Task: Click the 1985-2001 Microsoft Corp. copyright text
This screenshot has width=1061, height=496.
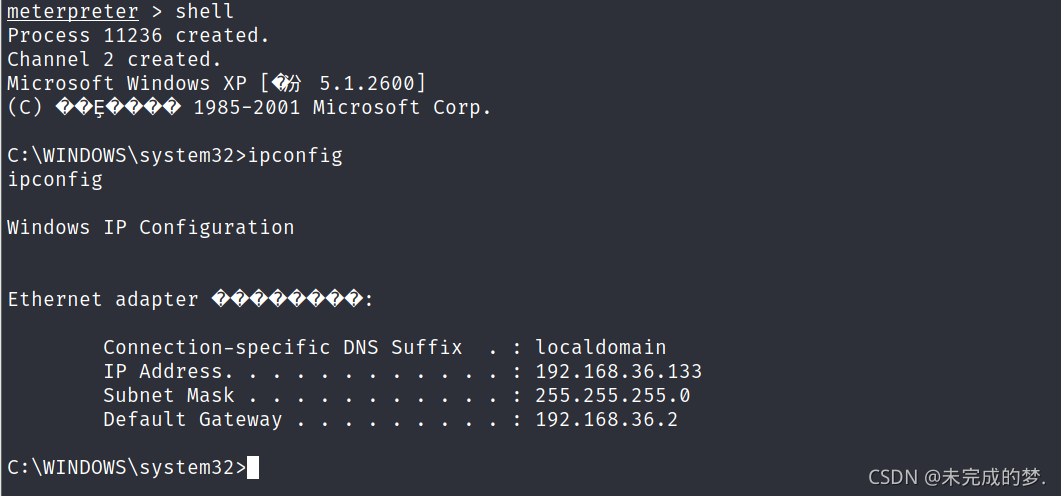Action: pyautogui.click(x=342, y=108)
